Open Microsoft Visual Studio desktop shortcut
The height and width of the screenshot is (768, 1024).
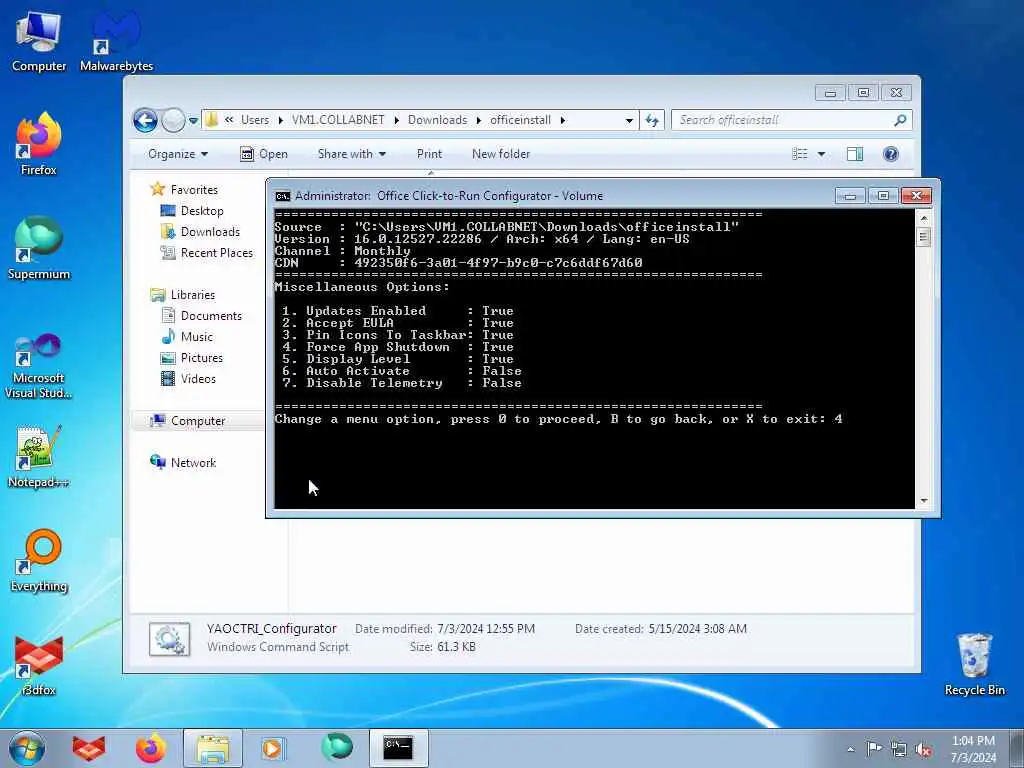(x=39, y=366)
